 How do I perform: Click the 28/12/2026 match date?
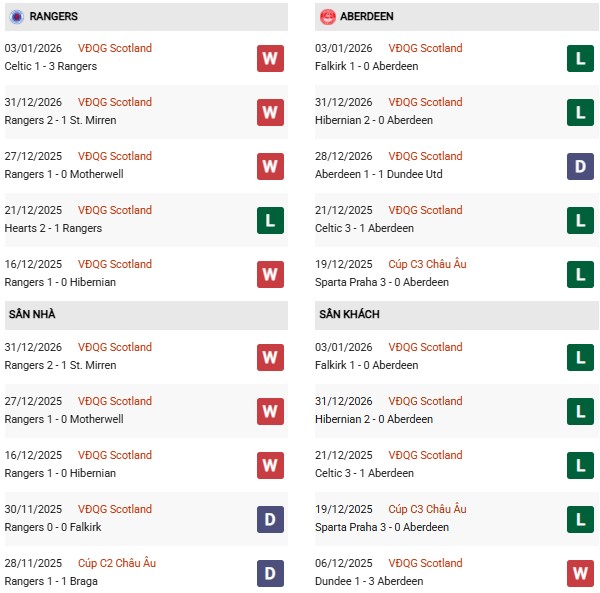coord(343,156)
